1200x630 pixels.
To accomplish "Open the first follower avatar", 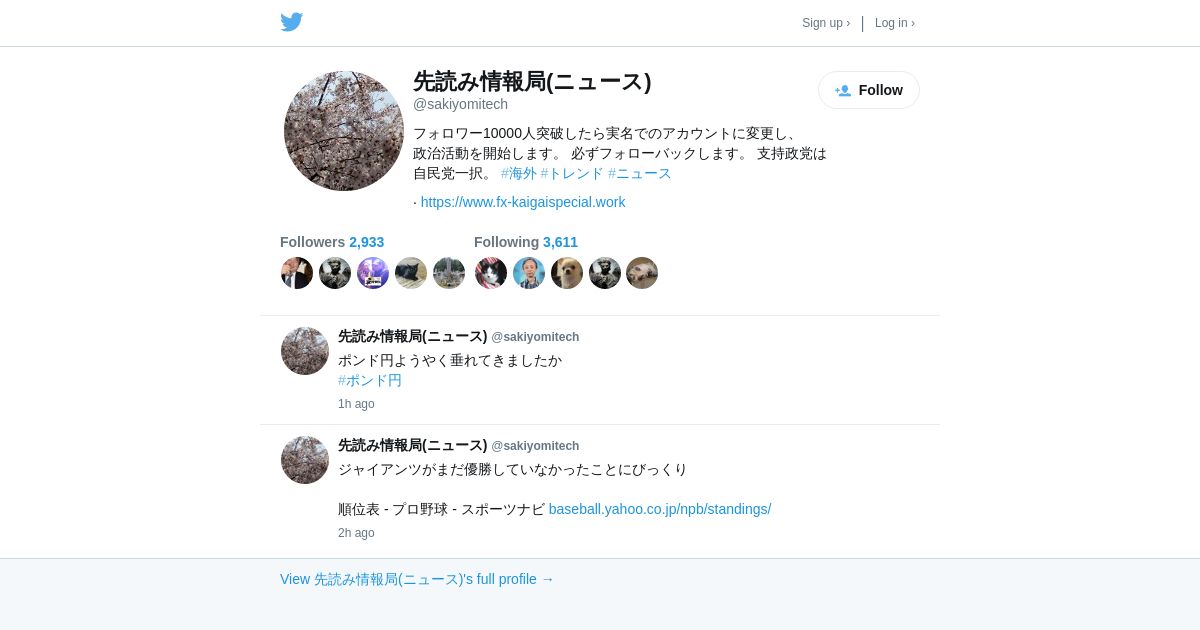I will 297,273.
